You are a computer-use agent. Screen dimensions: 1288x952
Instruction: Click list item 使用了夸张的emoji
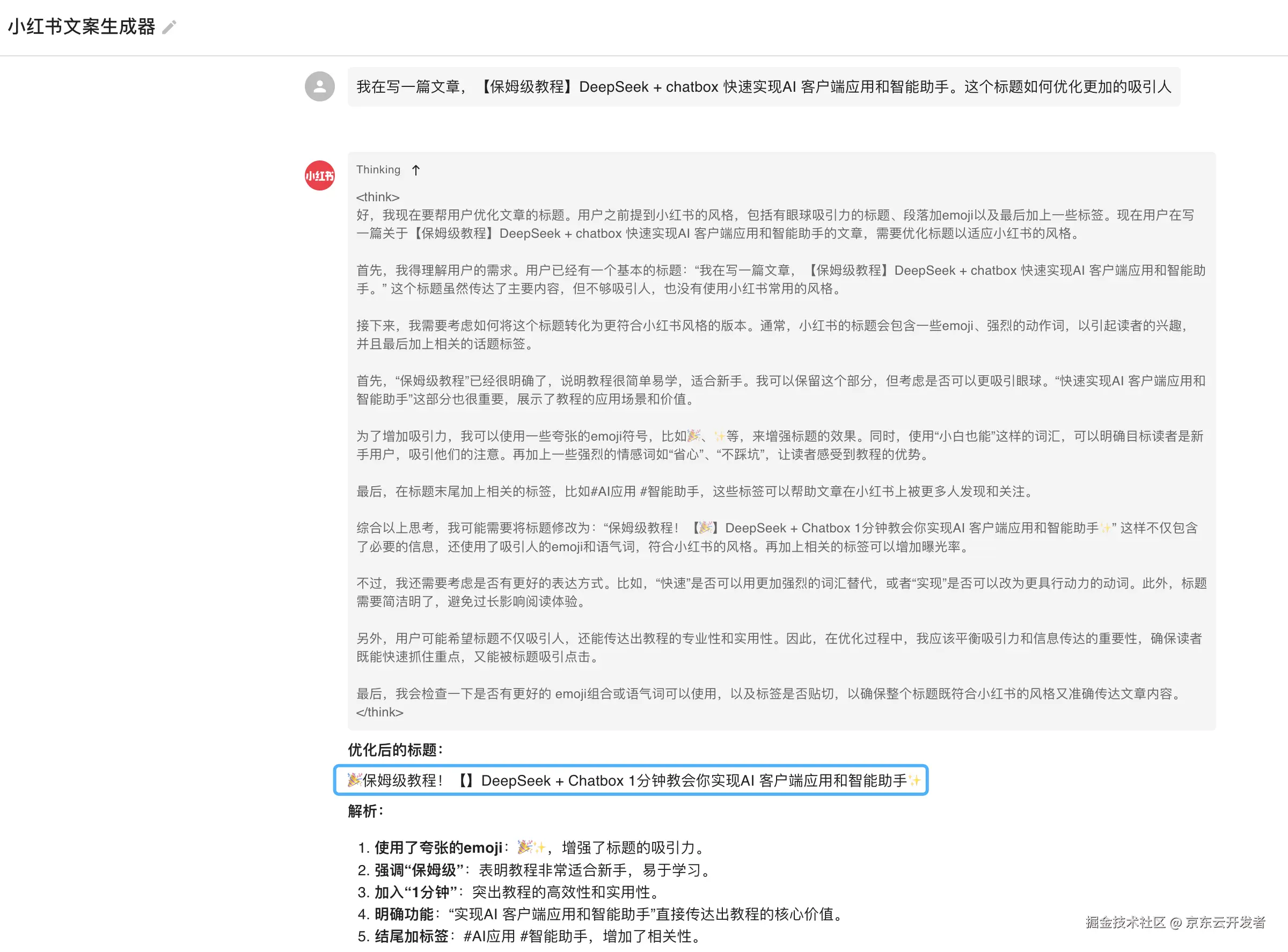(x=438, y=848)
